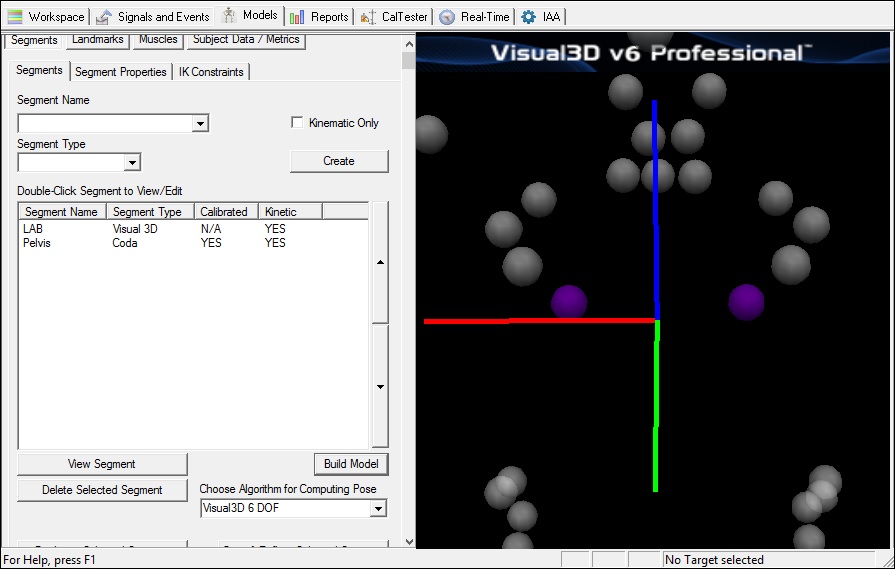Viewport: 895px width, 569px height.
Task: Click the Create segment button
Action: pyautogui.click(x=339, y=161)
